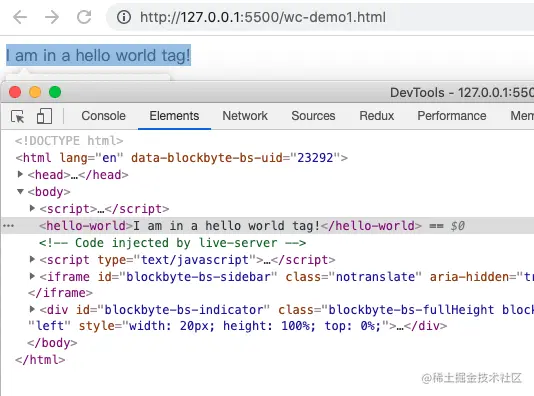
Task: Expand the first script node under body
Action: pyautogui.click(x=32, y=208)
